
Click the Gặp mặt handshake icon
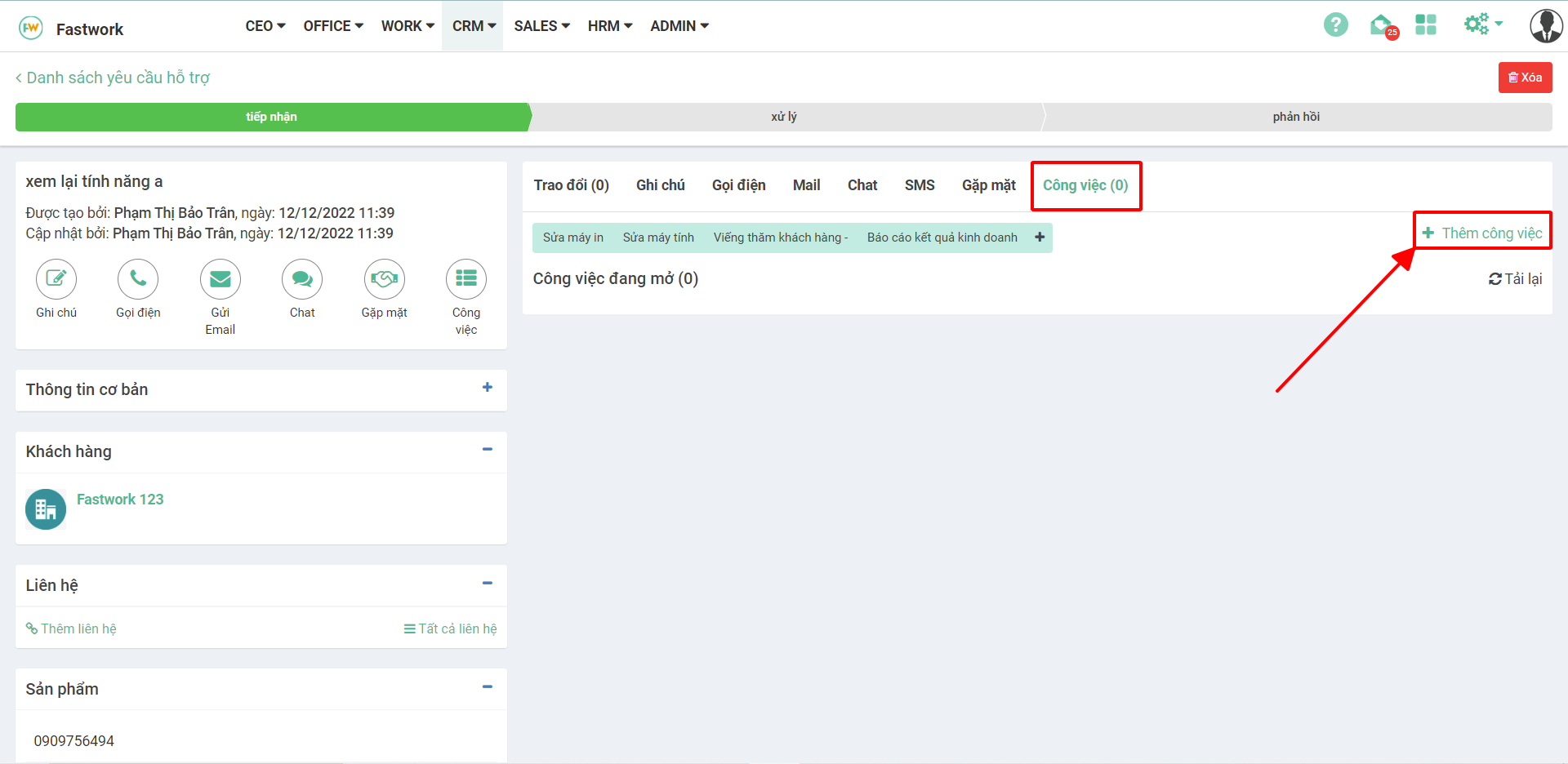(385, 279)
